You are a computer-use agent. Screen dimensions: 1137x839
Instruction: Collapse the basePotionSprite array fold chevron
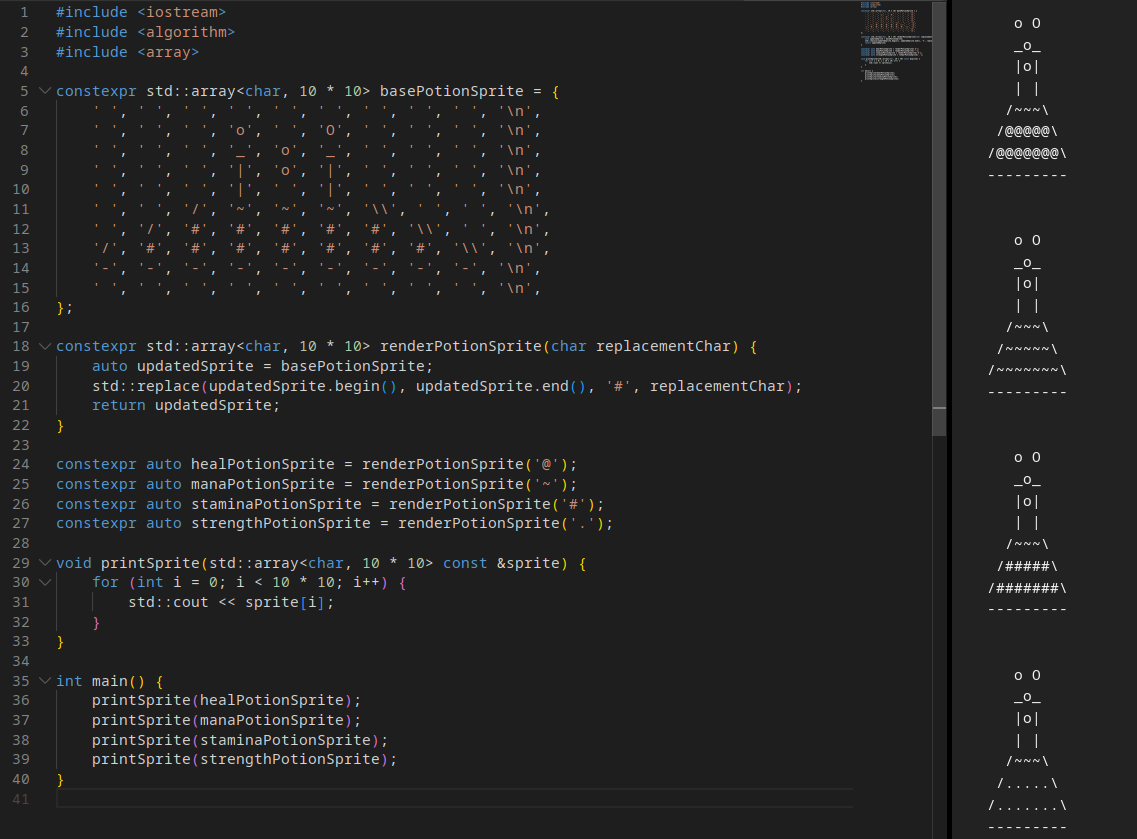[x=43, y=91]
